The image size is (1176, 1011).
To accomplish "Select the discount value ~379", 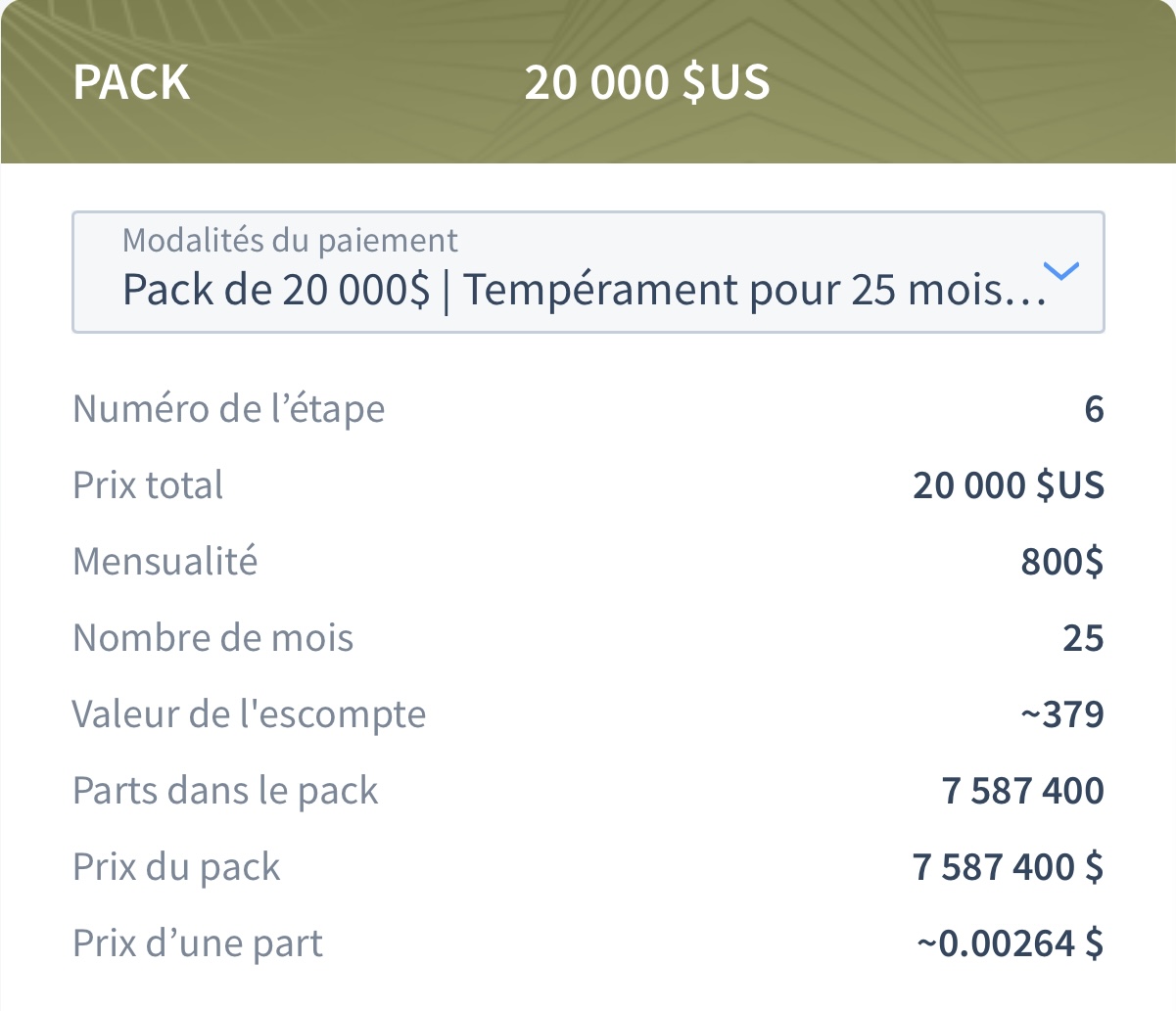I will (1062, 714).
